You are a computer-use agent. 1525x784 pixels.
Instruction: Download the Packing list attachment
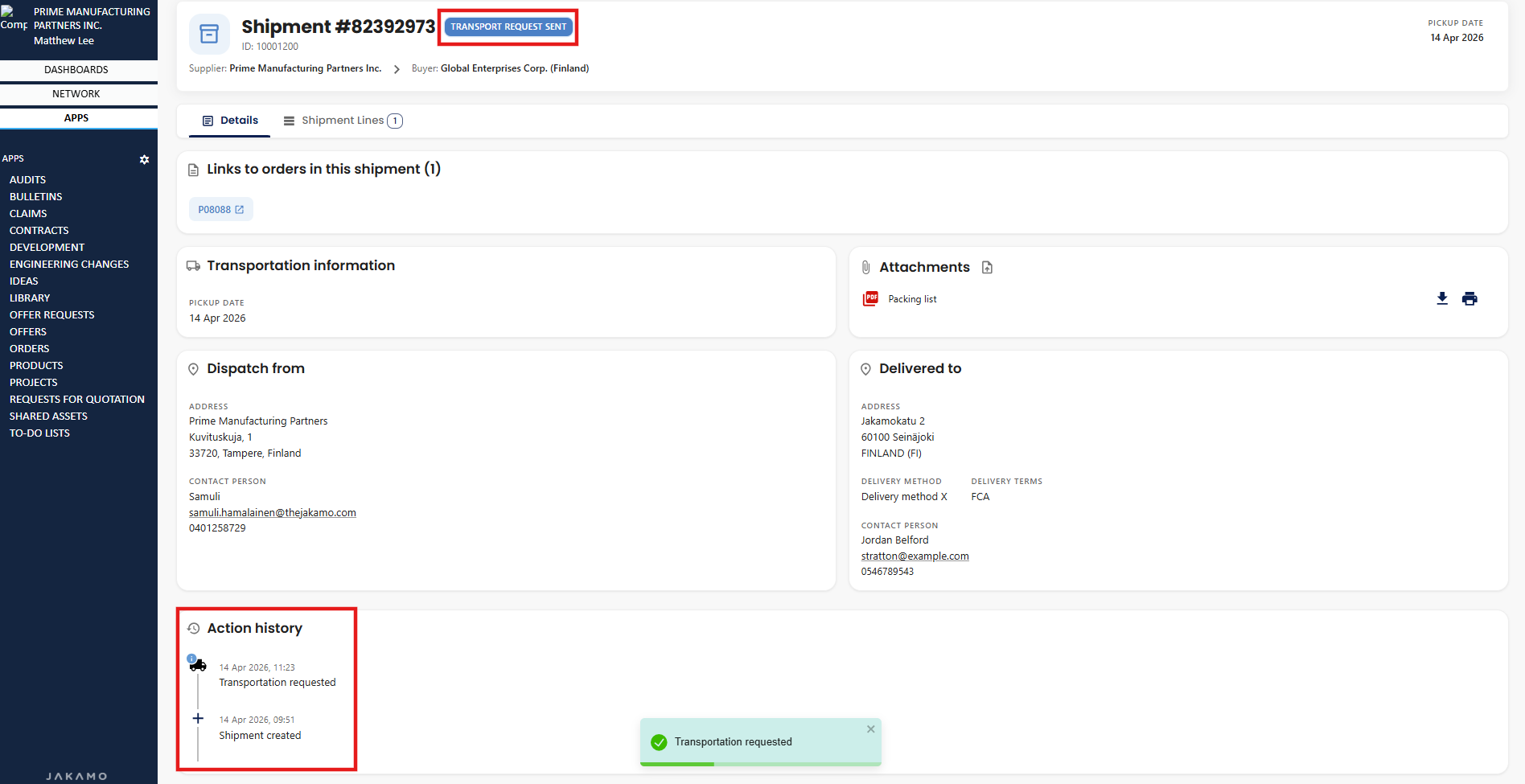(1442, 299)
